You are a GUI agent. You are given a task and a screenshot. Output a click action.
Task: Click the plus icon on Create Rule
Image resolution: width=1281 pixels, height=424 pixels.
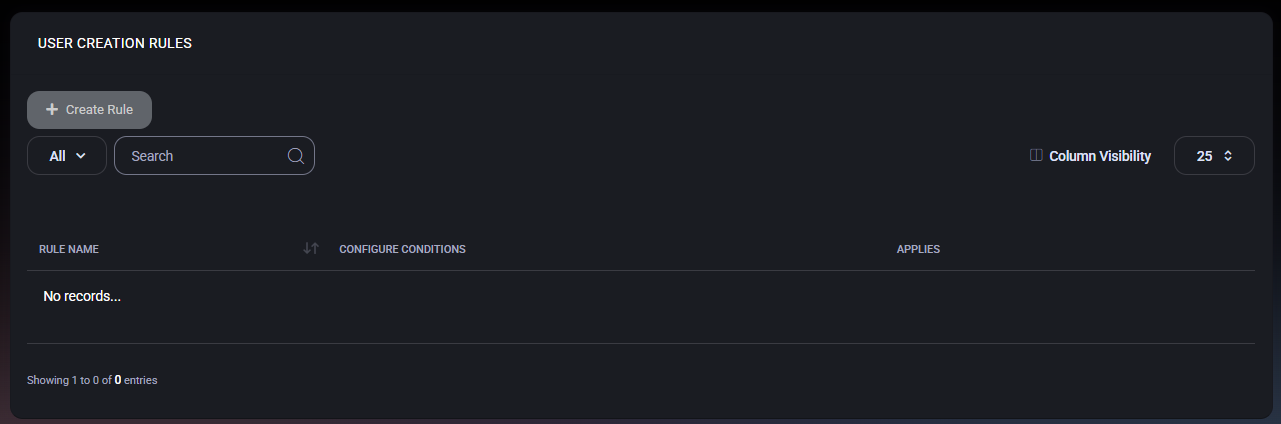click(x=52, y=110)
